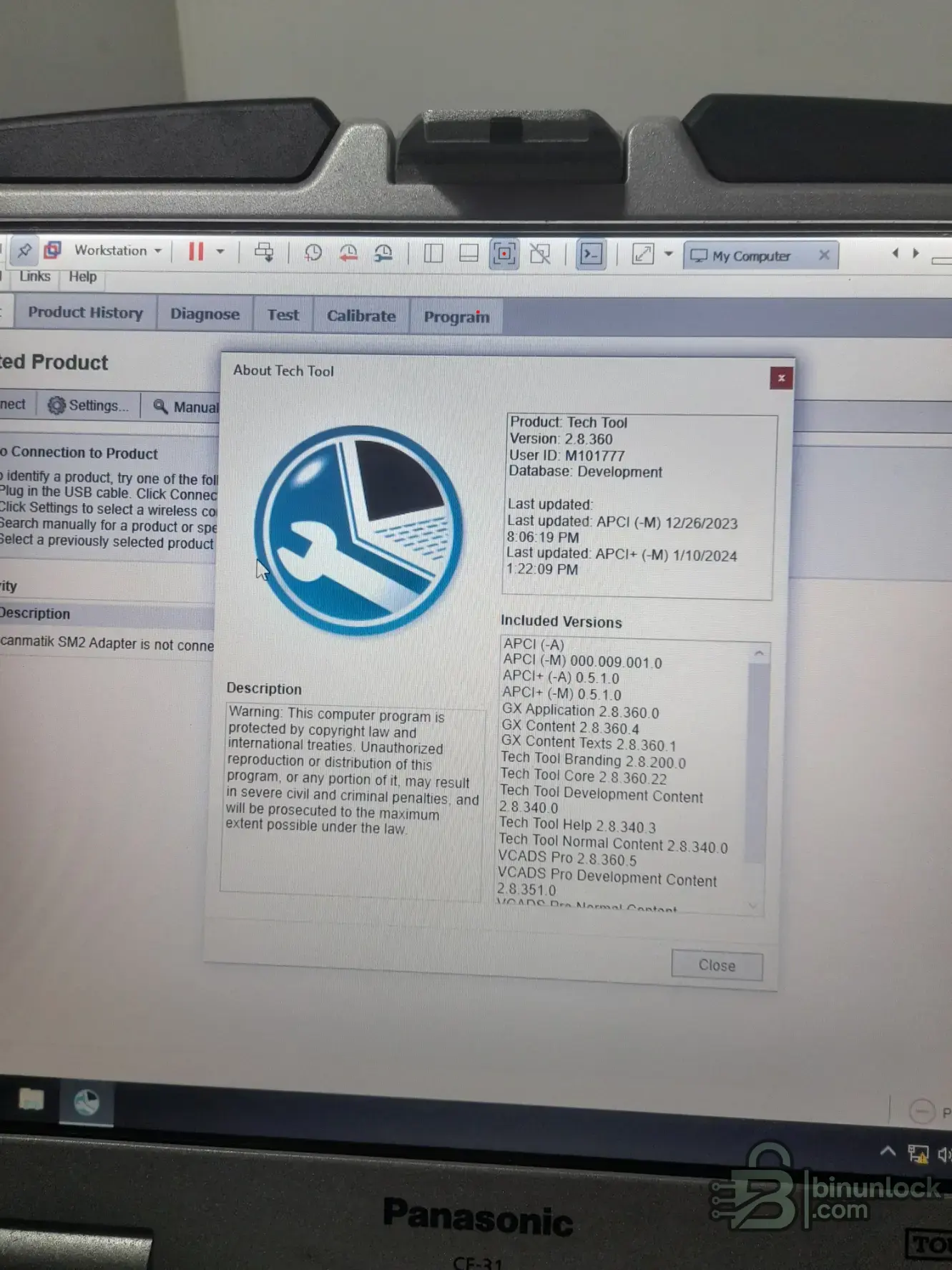The width and height of the screenshot is (952, 1270).
Task: Switch to the Product History tab
Action: click(85, 313)
